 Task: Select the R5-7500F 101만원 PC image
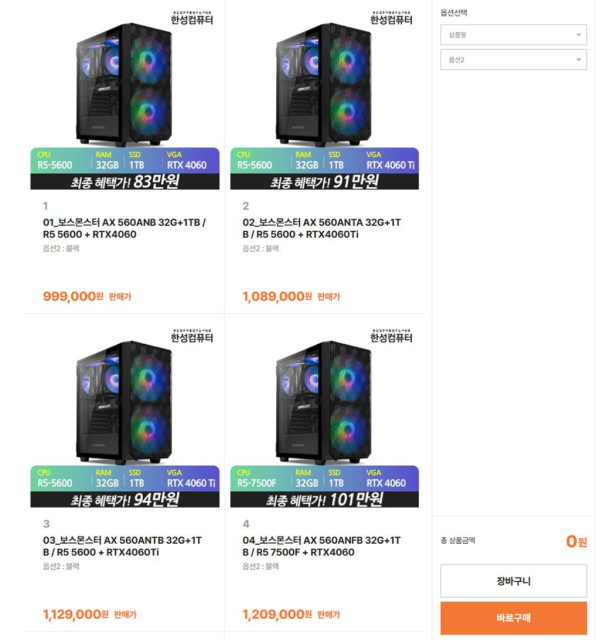pyautogui.click(x=324, y=417)
